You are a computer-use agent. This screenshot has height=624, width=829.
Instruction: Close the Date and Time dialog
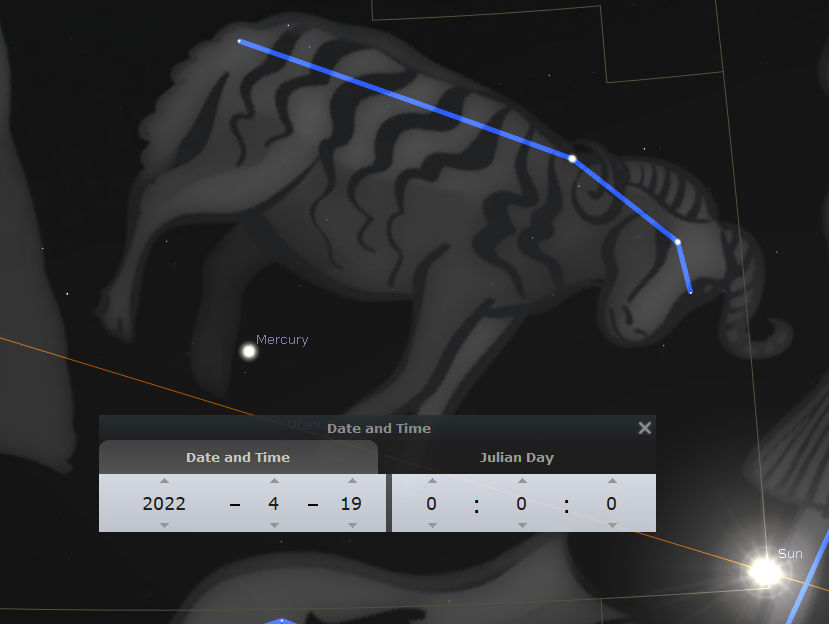(644, 428)
